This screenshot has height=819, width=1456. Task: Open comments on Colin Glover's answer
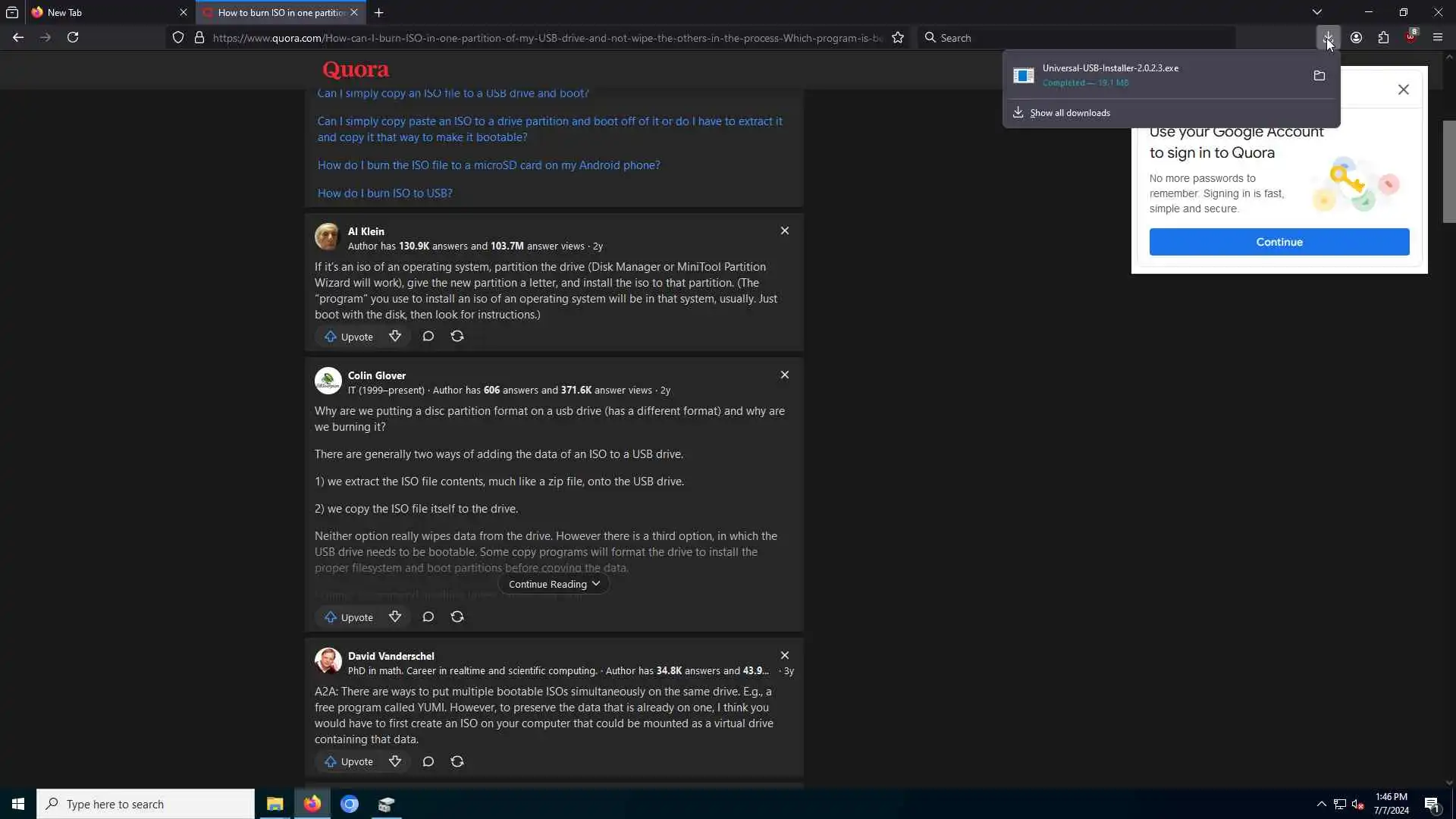[x=428, y=617]
